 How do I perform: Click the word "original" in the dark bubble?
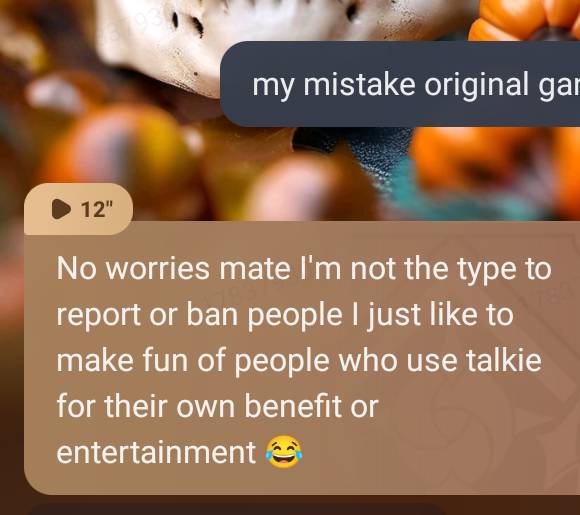(x=476, y=86)
